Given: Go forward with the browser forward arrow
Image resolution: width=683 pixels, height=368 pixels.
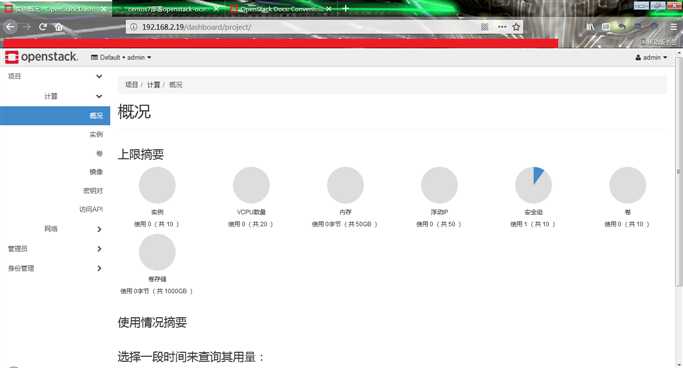Looking at the screenshot, I should click(27, 27).
